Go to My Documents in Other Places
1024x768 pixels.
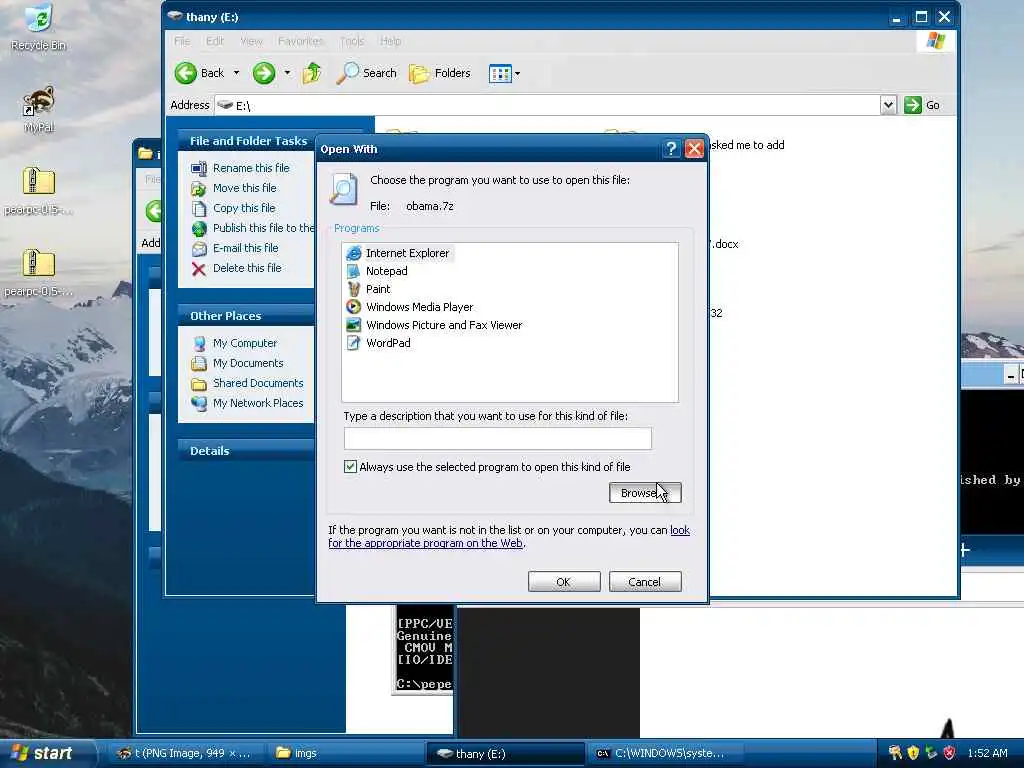pyautogui.click(x=248, y=363)
